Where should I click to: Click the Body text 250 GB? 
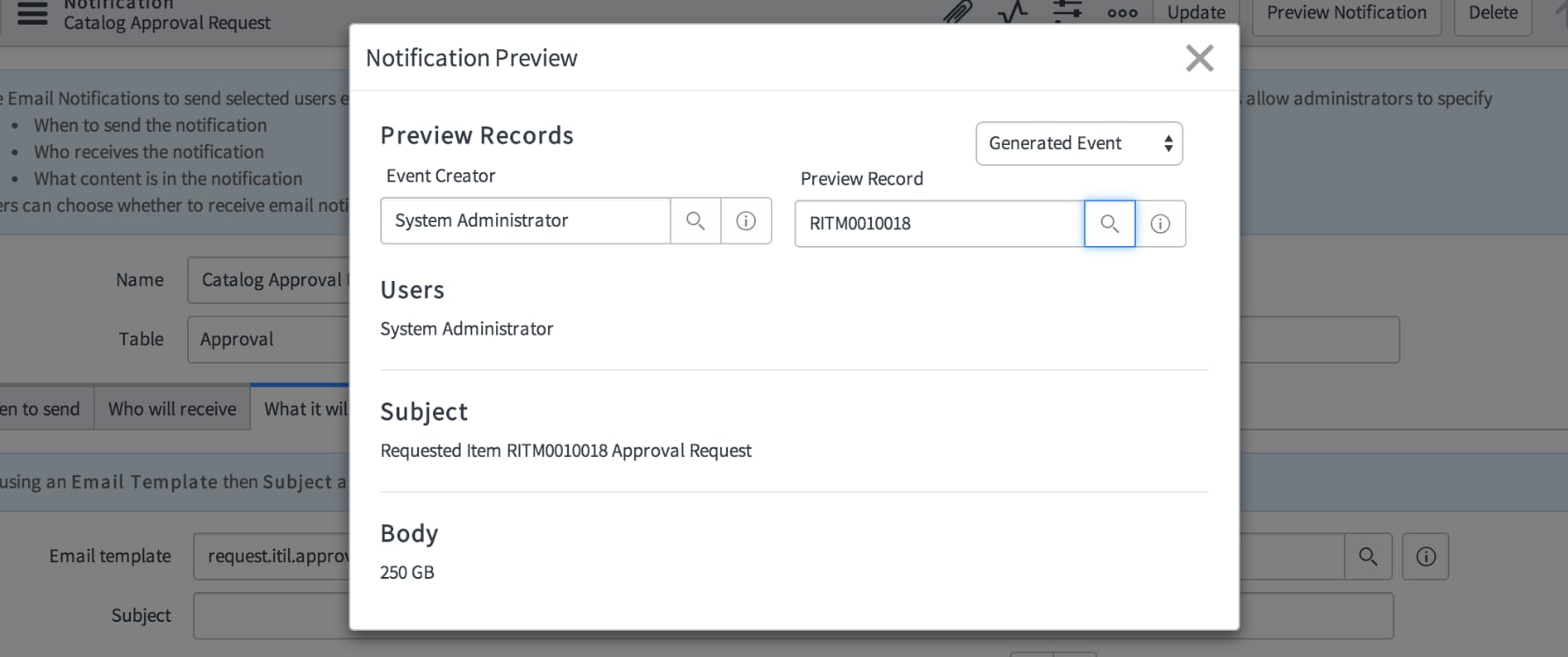pos(407,573)
